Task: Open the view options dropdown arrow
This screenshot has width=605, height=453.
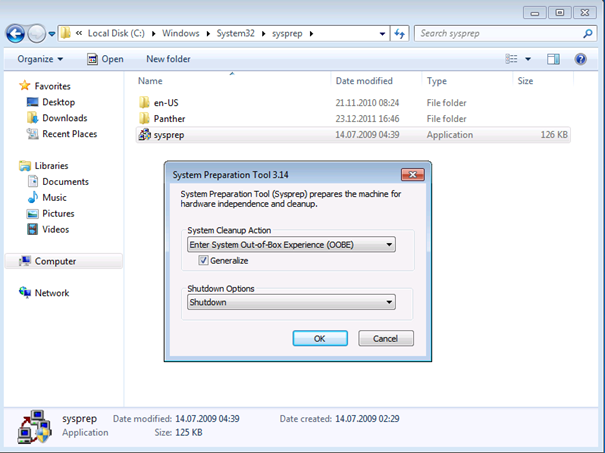Action: pos(528,59)
